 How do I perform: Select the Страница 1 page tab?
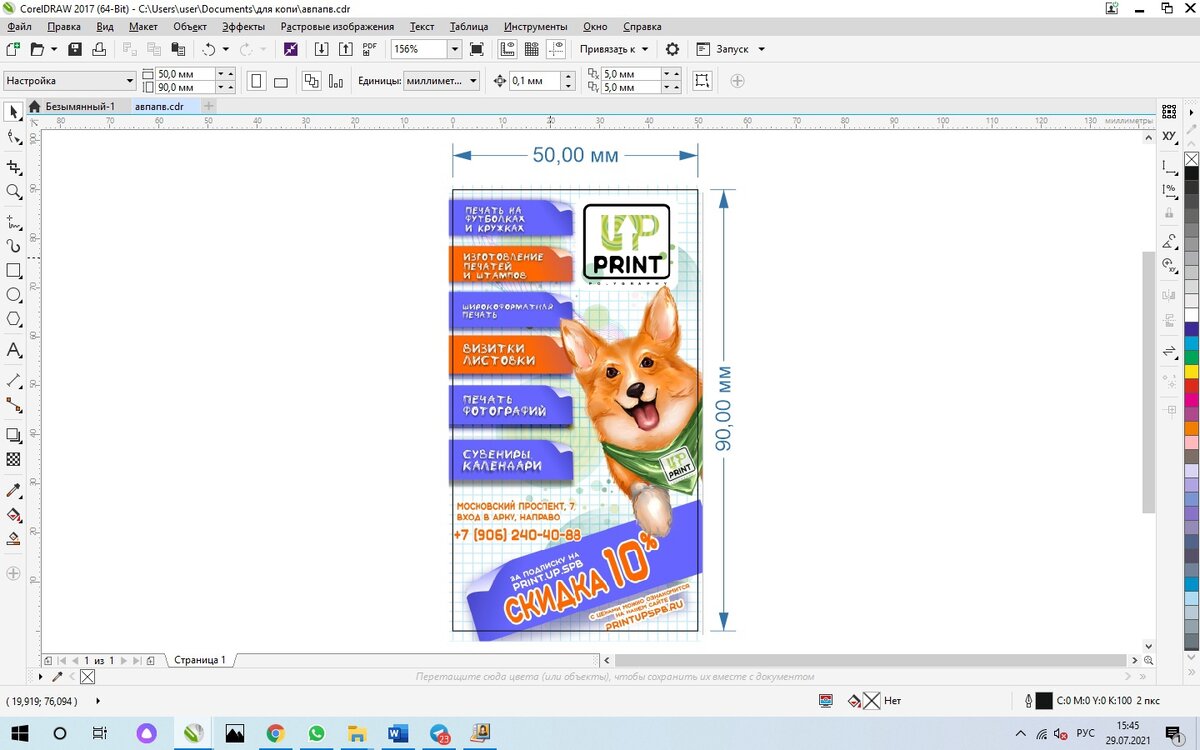click(x=200, y=660)
